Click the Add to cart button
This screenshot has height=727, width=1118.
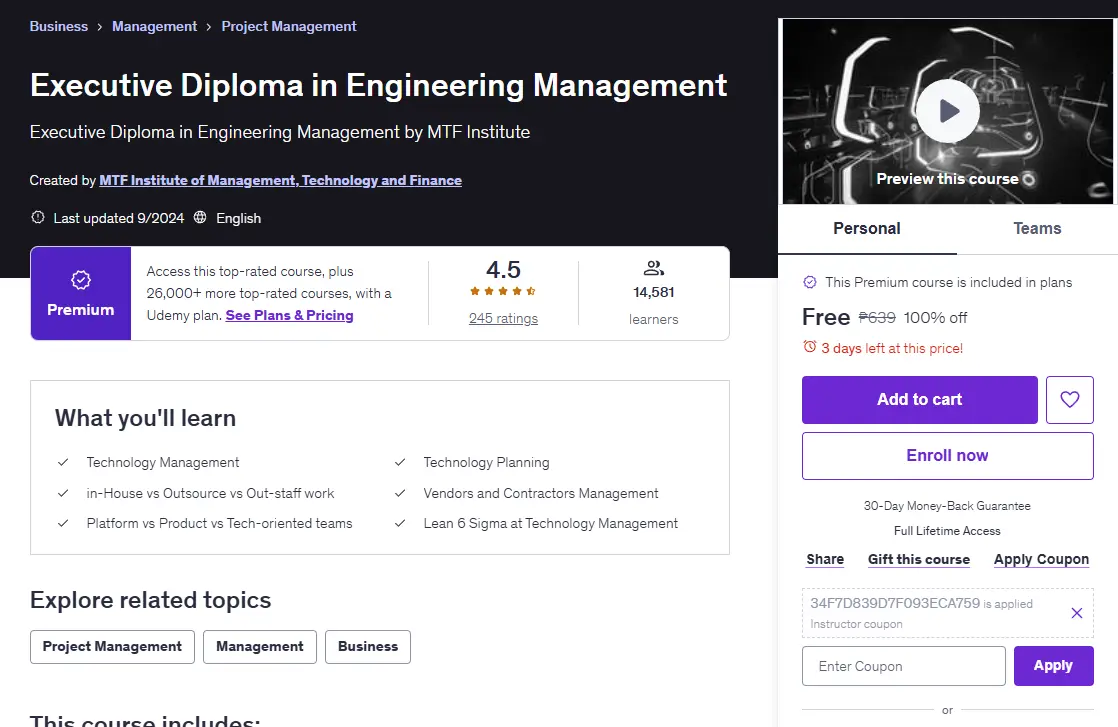920,400
